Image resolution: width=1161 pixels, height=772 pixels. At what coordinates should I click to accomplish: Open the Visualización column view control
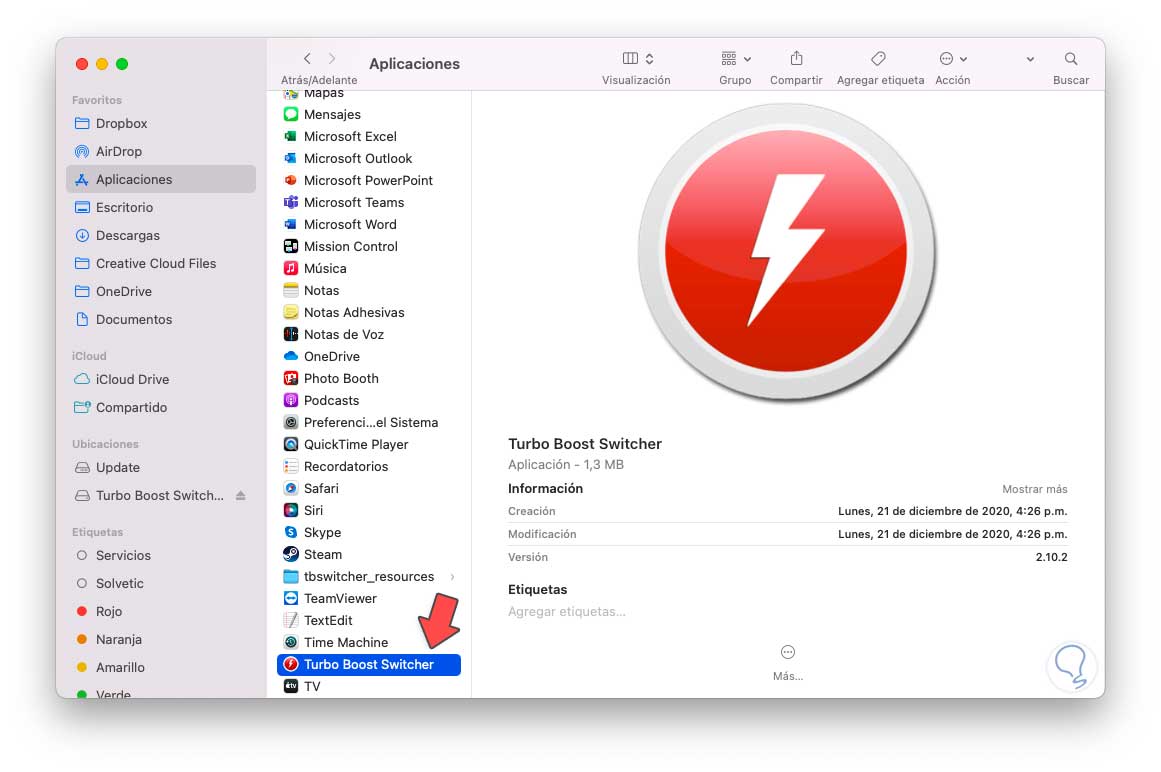pos(638,58)
